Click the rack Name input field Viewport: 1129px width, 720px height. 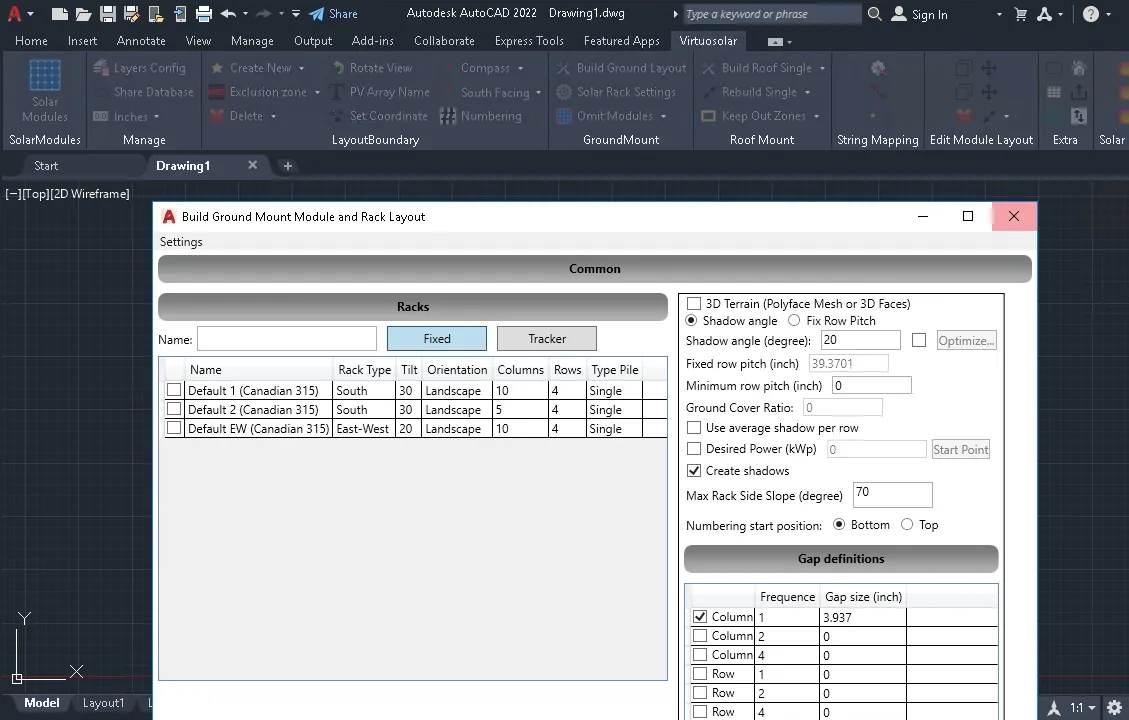coord(287,338)
